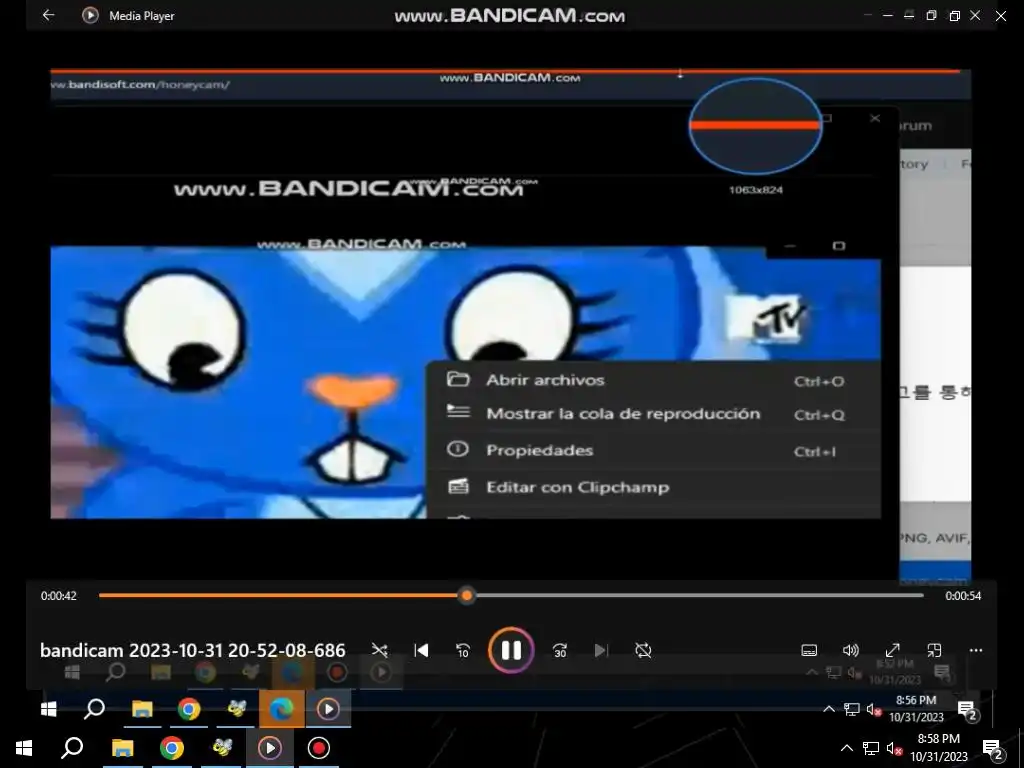Open Bandicam record icon on bottom taskbar
The height and width of the screenshot is (768, 1024).
tap(319, 748)
